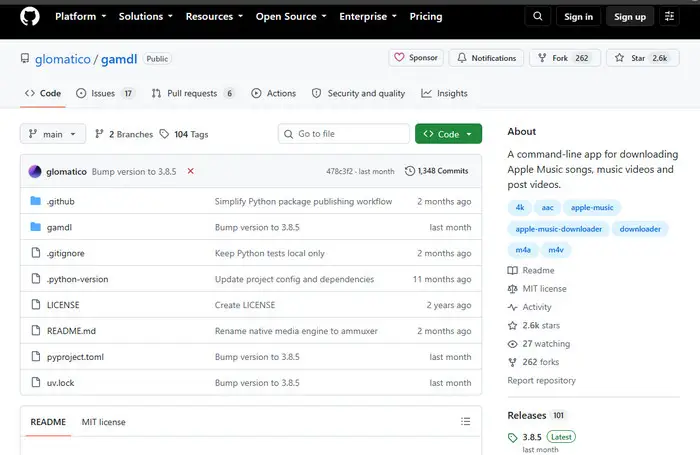Open the glomatico owner link
Viewport: 700px width, 455px height.
coord(62,59)
